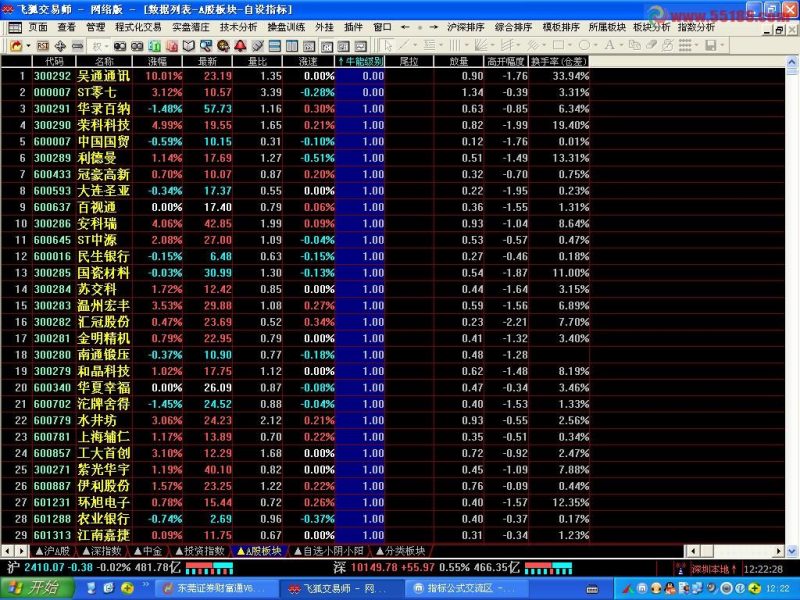This screenshot has width=800, height=600.
Task: Click the red alarm bell icon
Action: point(240,46)
